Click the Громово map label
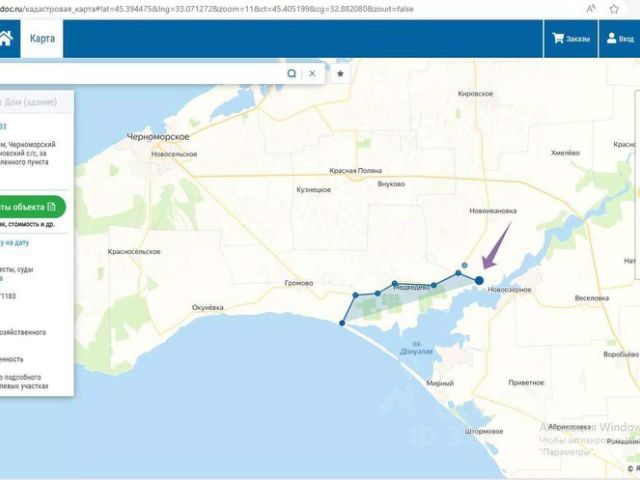The image size is (640, 480). pos(299,283)
